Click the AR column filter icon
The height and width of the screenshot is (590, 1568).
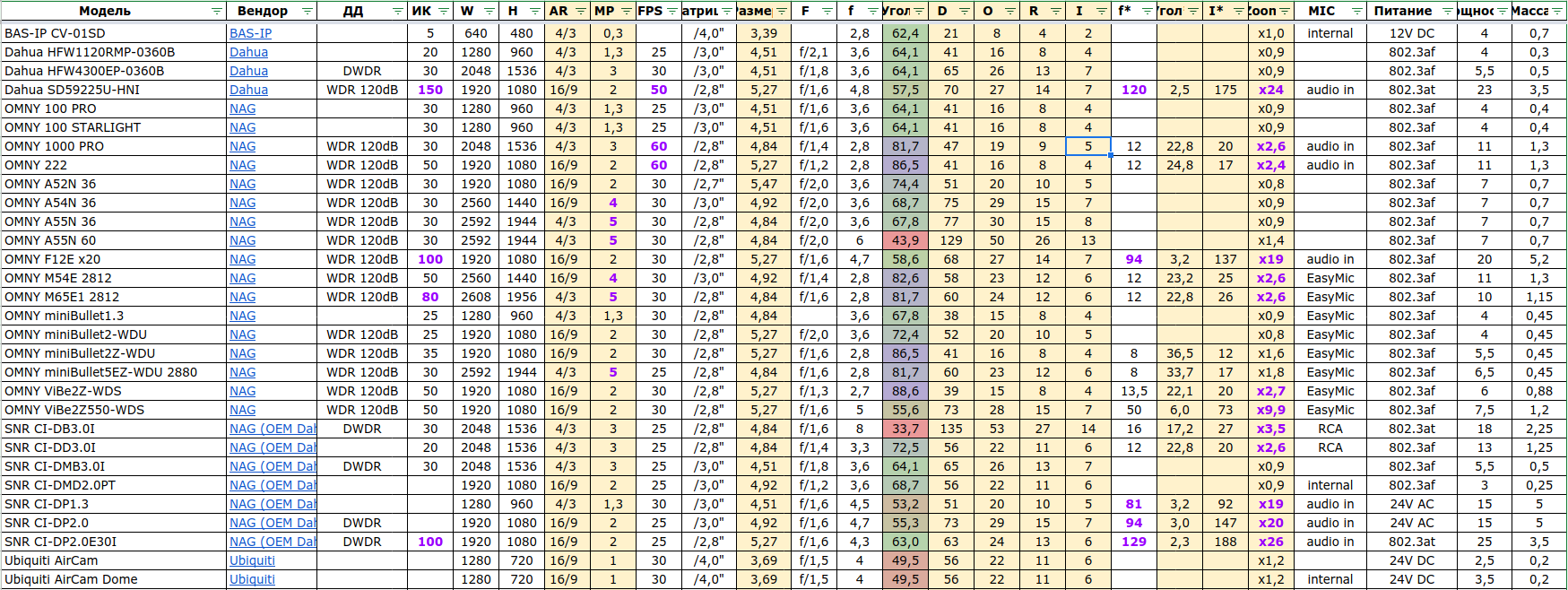(580, 12)
